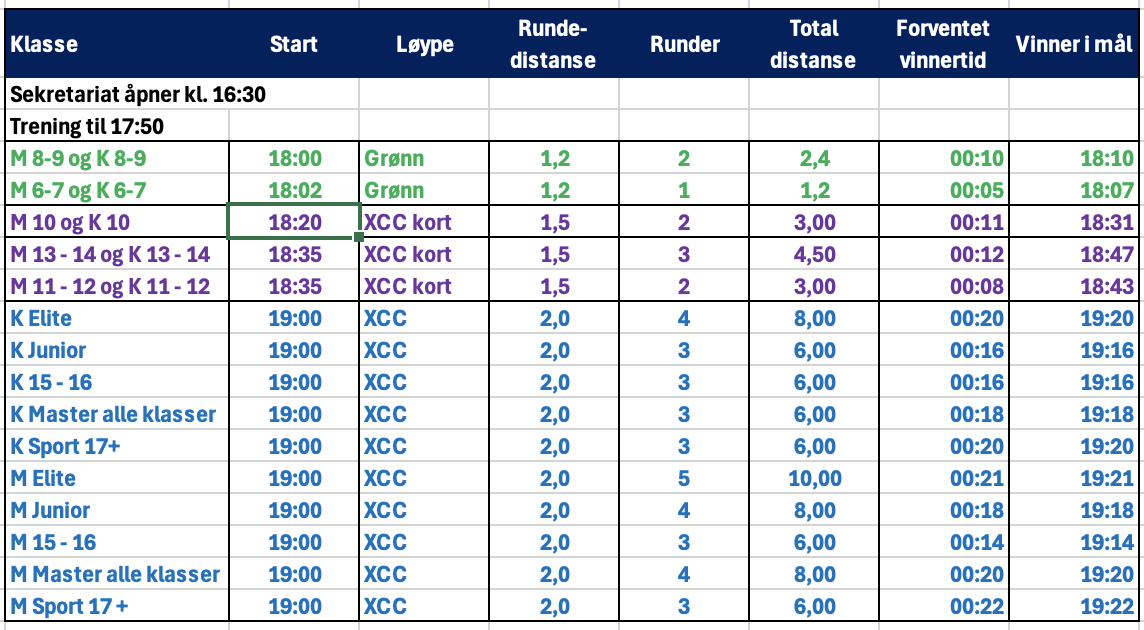Select the 4,50 total distance cell

click(x=815, y=255)
